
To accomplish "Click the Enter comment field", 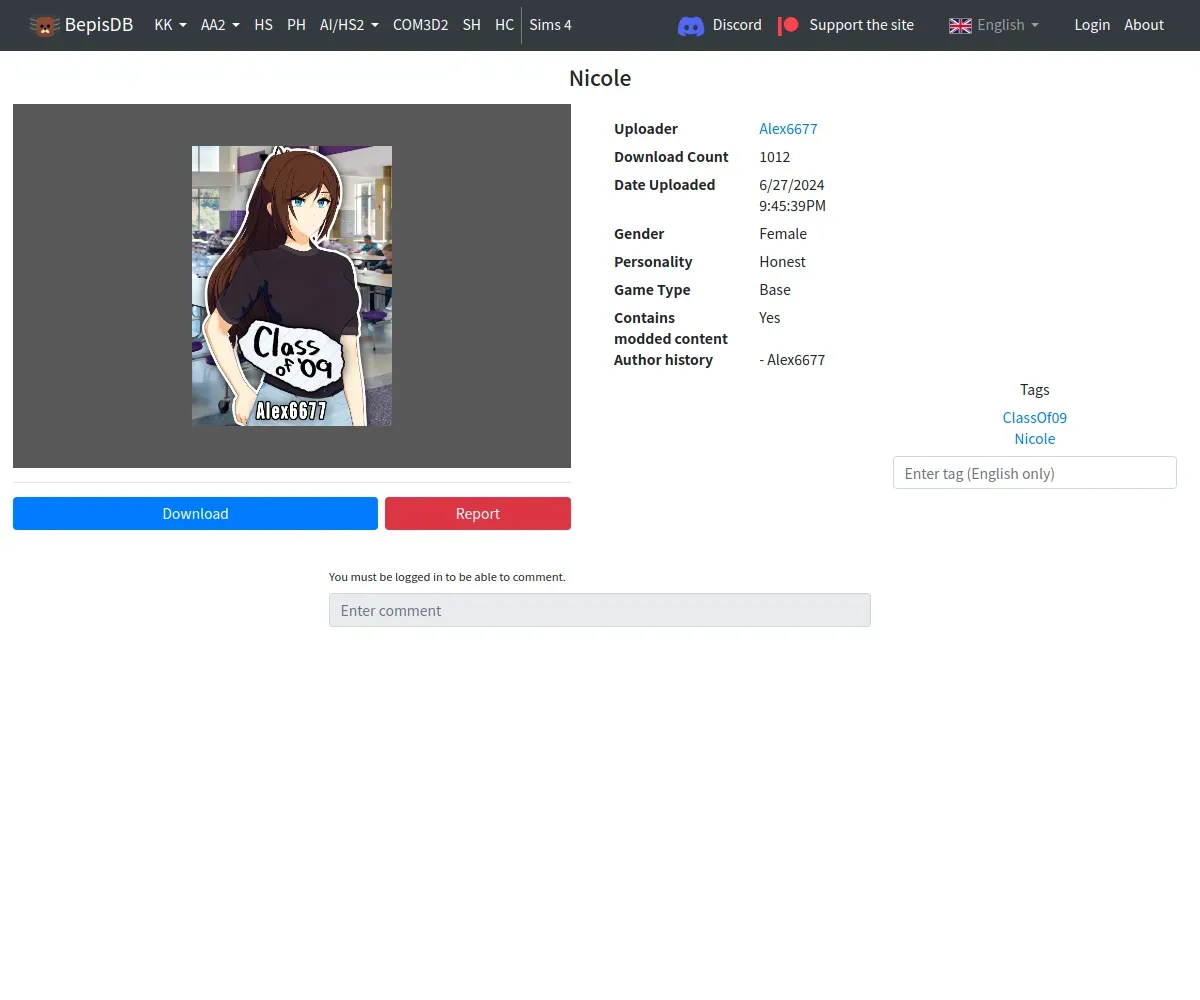I will pyautogui.click(x=600, y=610).
